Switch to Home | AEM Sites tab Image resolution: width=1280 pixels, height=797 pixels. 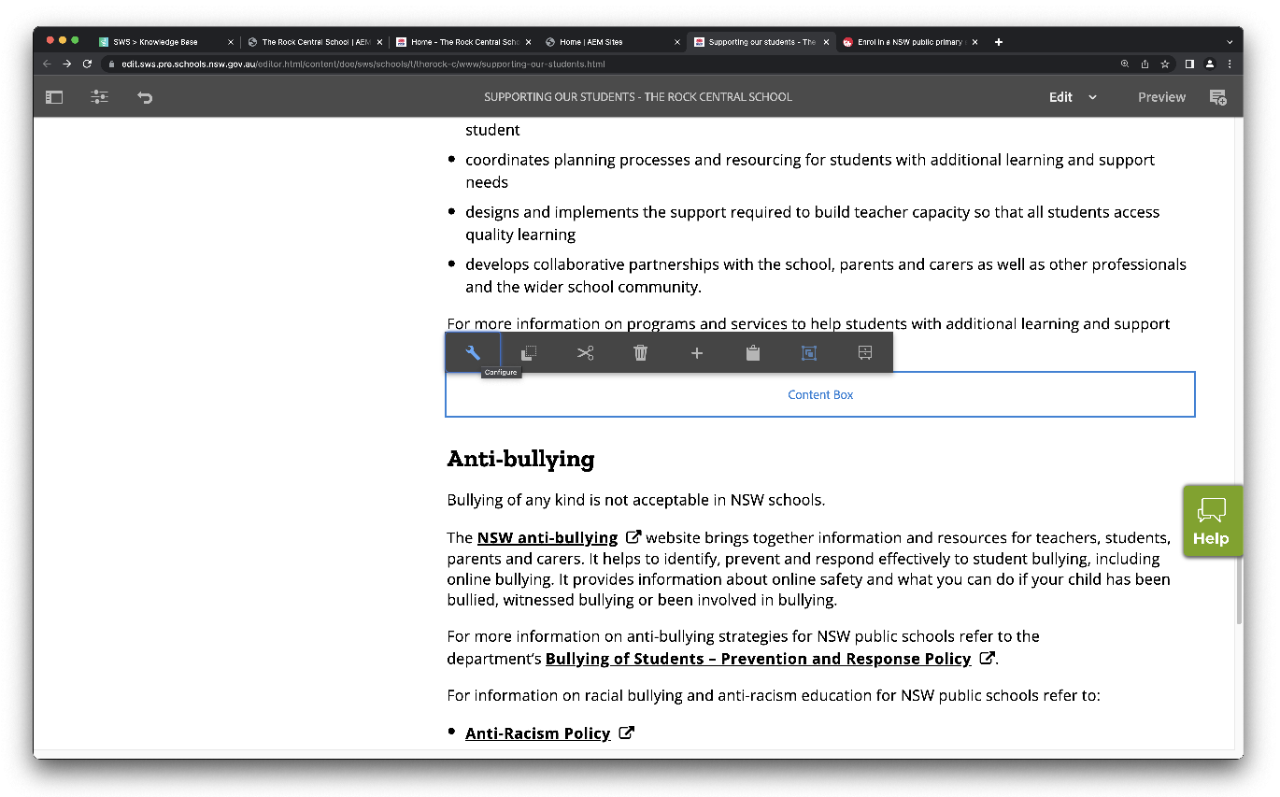tap(613, 42)
